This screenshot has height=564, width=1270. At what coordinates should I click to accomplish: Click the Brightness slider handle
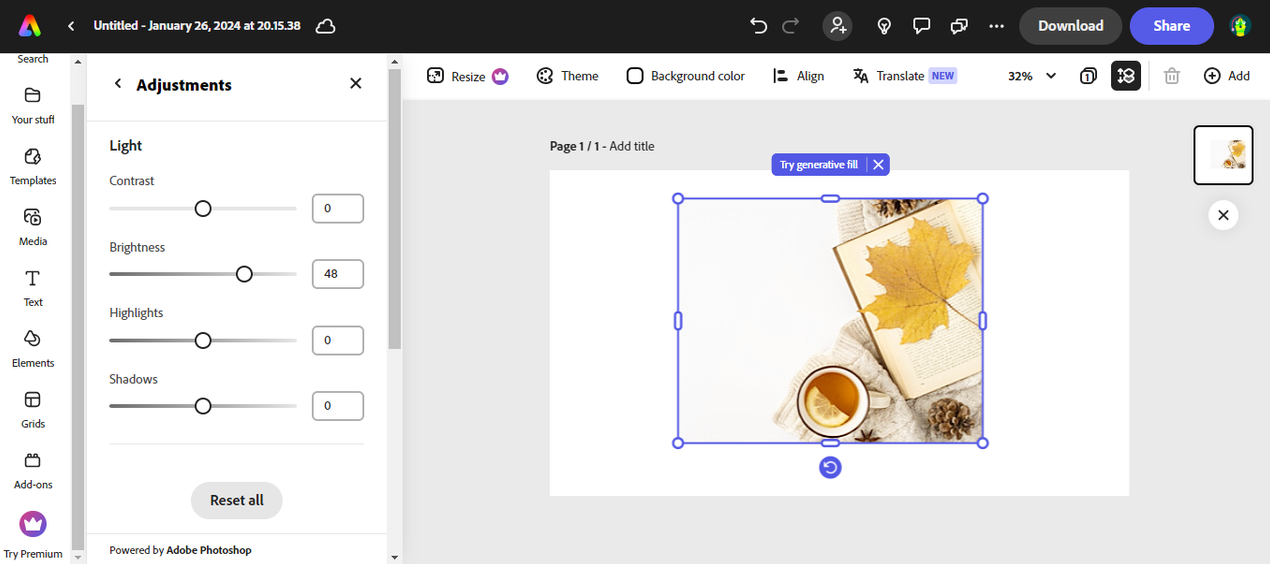pos(244,274)
